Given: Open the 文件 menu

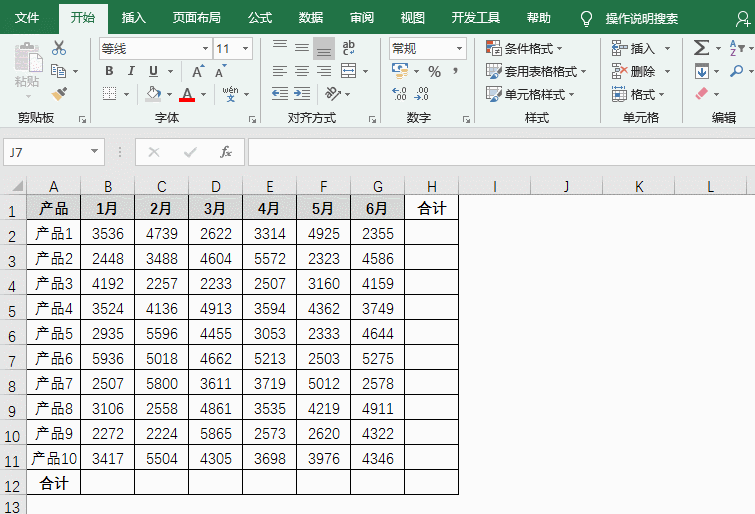Looking at the screenshot, I should point(27,18).
